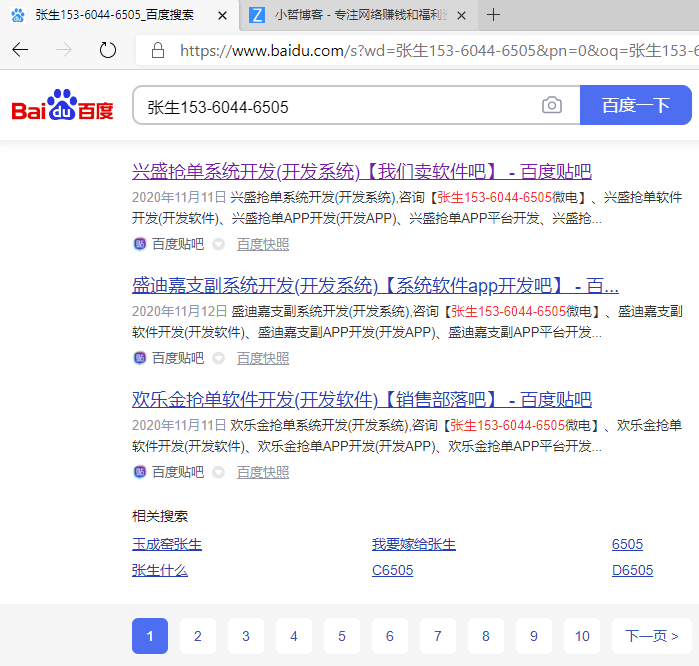Click the browser address bar URL
The width and height of the screenshot is (699, 666).
pos(437,51)
